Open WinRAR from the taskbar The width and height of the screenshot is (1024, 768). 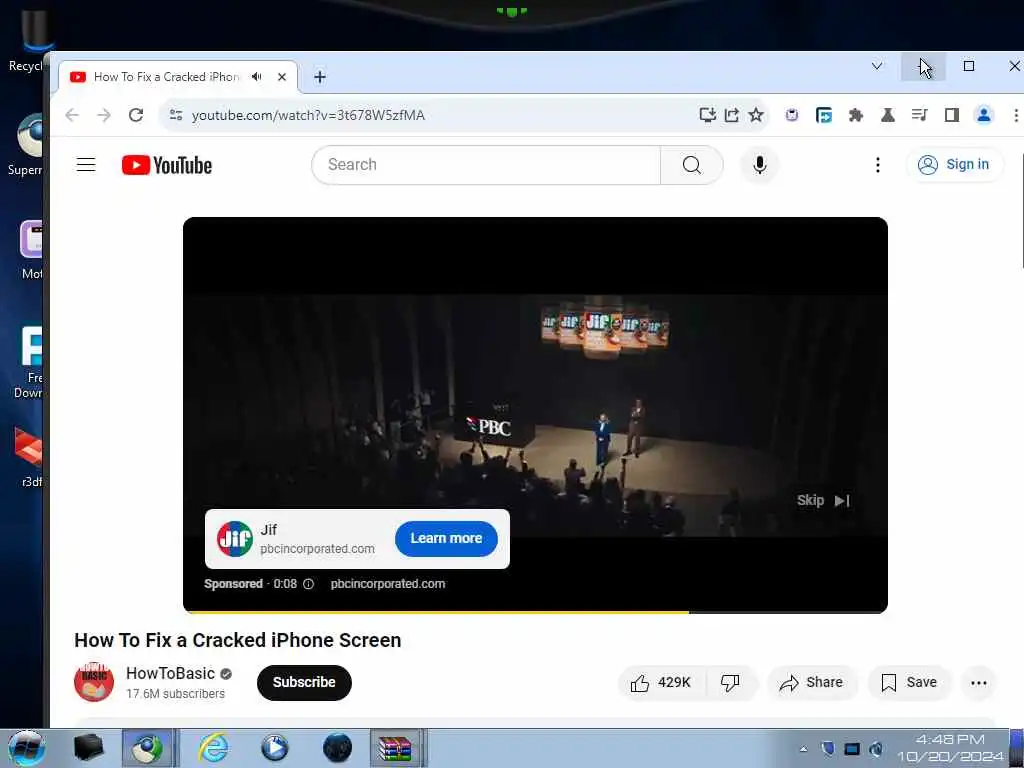(395, 748)
